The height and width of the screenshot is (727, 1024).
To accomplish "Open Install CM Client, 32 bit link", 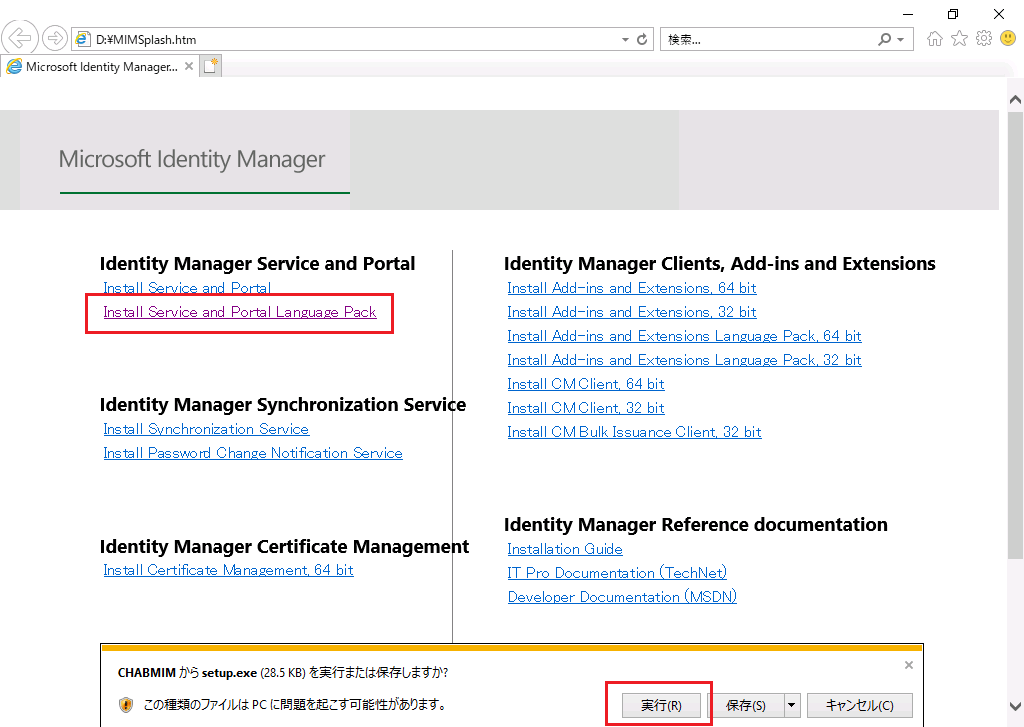I will click(x=586, y=408).
